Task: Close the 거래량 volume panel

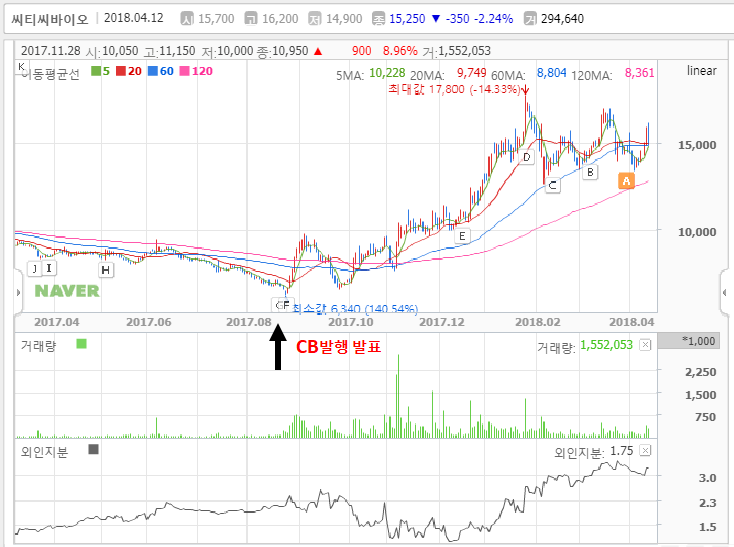Action: (x=645, y=345)
